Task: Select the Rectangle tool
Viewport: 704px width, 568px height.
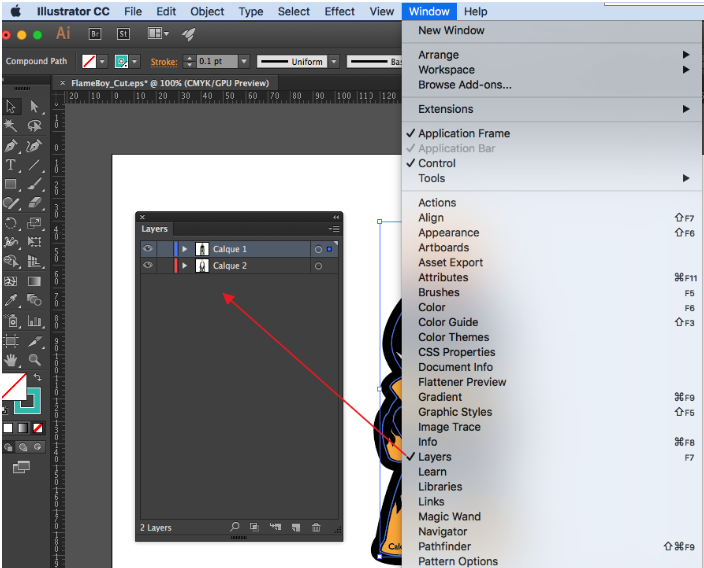Action: (x=11, y=184)
